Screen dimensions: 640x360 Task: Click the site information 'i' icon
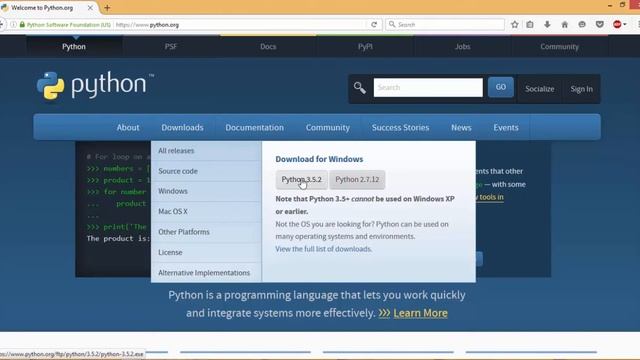[x=13, y=24]
